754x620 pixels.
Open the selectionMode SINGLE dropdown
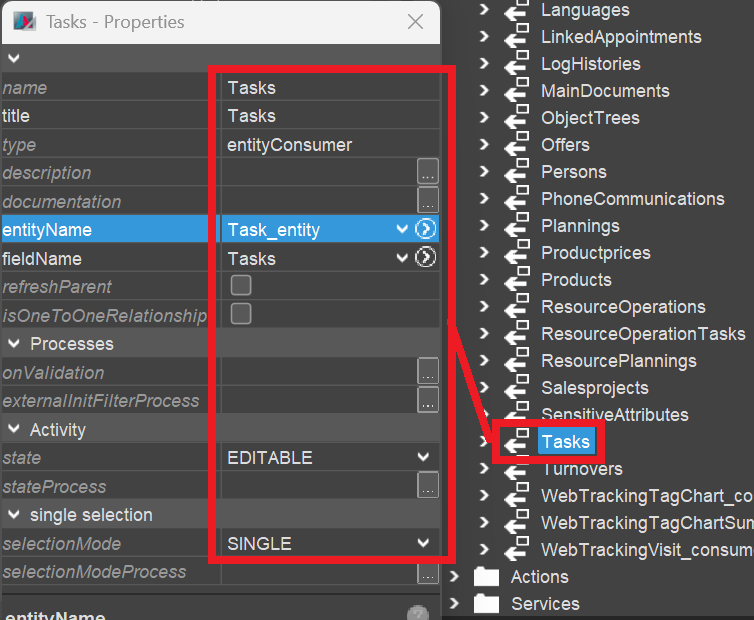(x=422, y=544)
